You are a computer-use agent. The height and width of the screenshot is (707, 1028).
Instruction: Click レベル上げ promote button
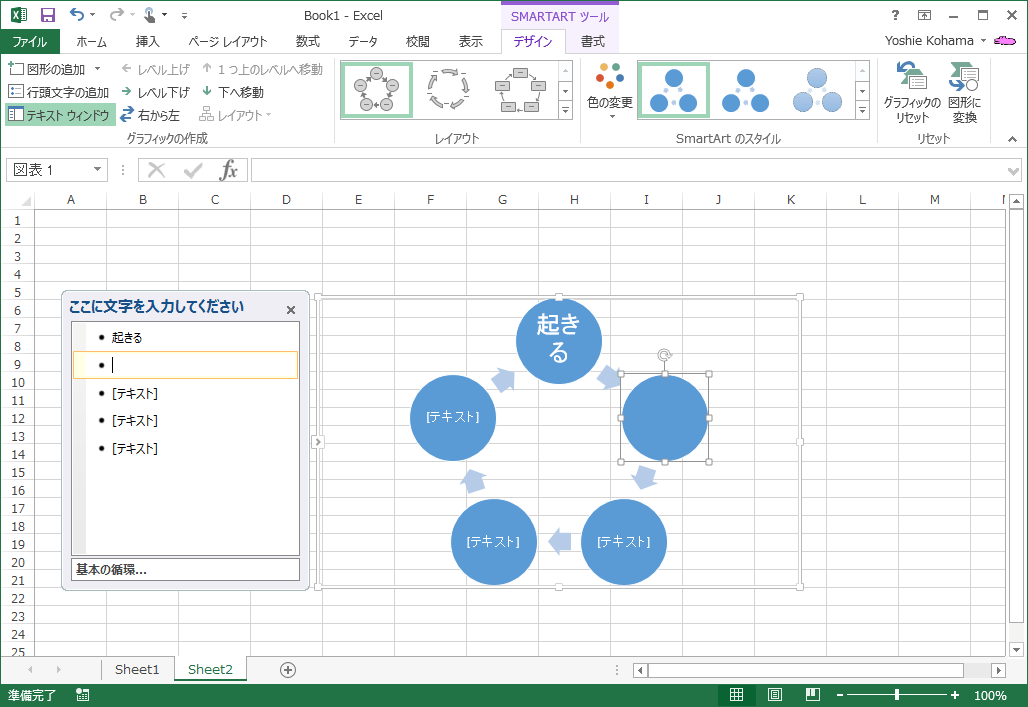(x=155, y=69)
